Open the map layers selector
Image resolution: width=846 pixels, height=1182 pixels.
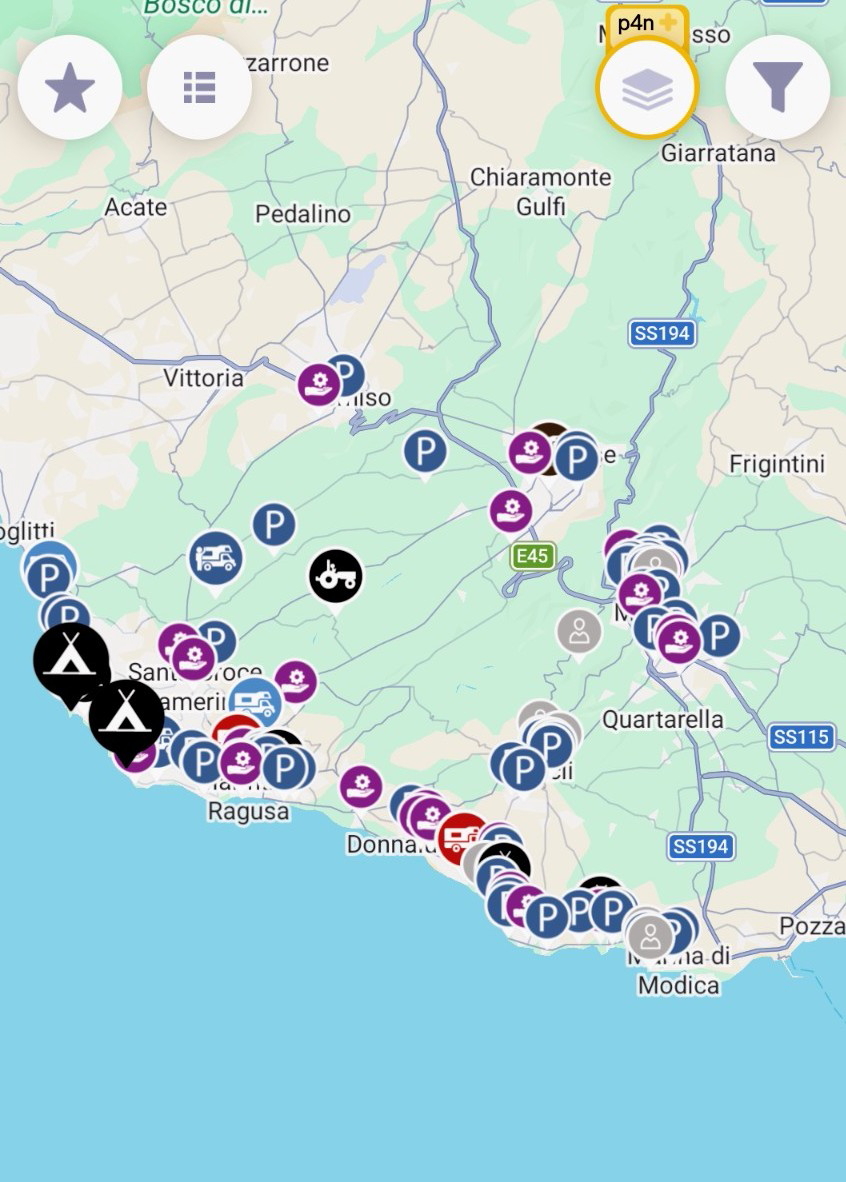pos(647,88)
